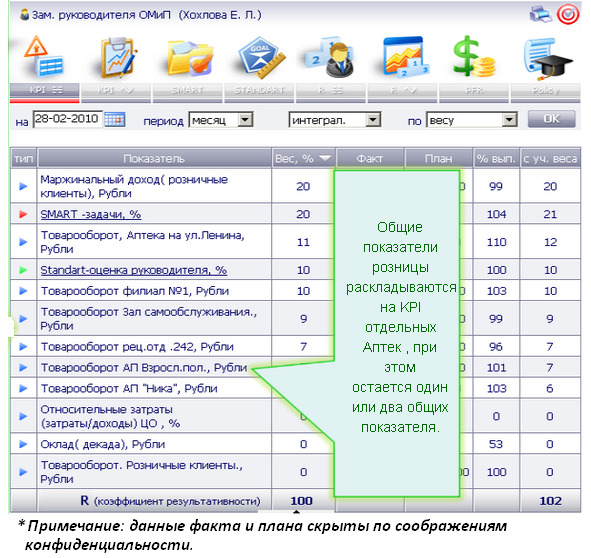This screenshot has width=591, height=558.
Task: Open the calendar picker next to date
Action: [115, 120]
